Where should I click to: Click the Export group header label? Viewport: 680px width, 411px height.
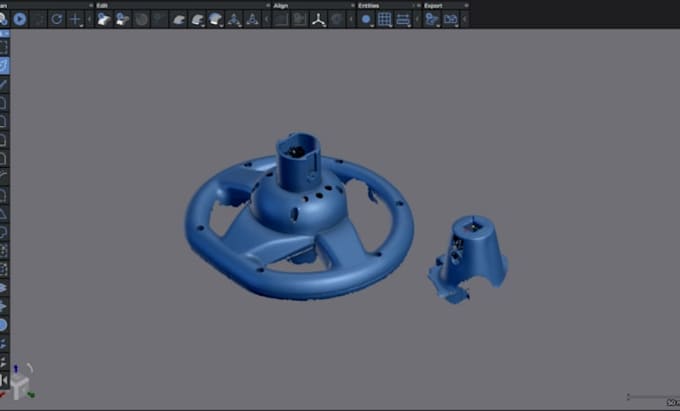pos(433,6)
